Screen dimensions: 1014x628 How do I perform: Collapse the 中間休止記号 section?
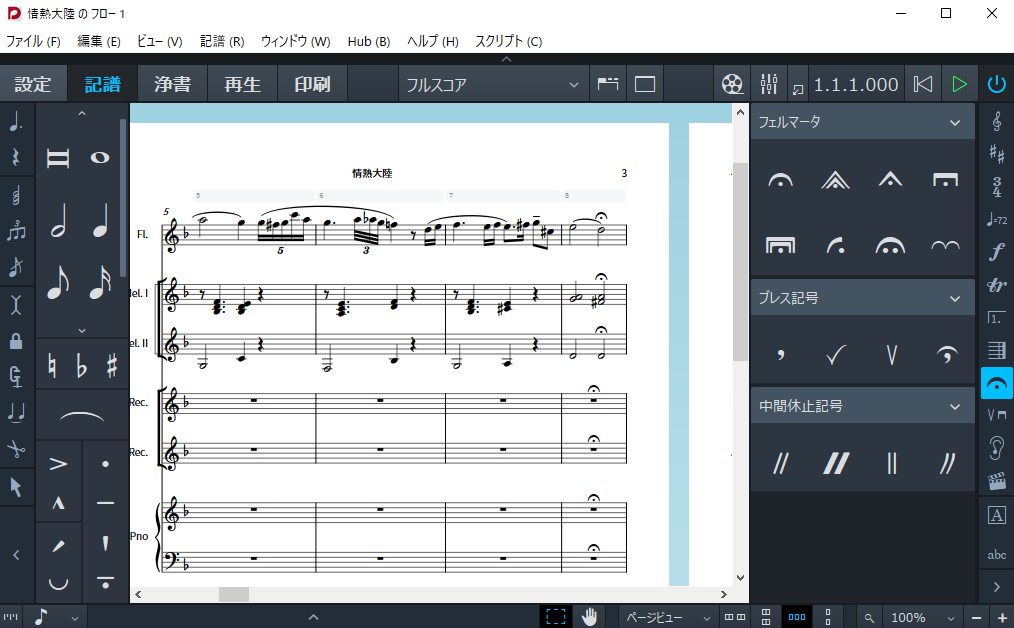pos(955,407)
